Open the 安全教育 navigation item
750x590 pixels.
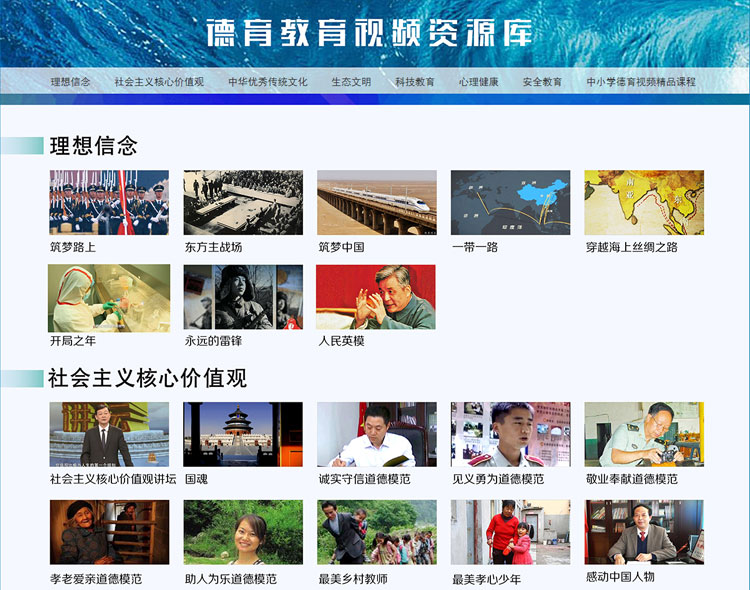(x=542, y=82)
